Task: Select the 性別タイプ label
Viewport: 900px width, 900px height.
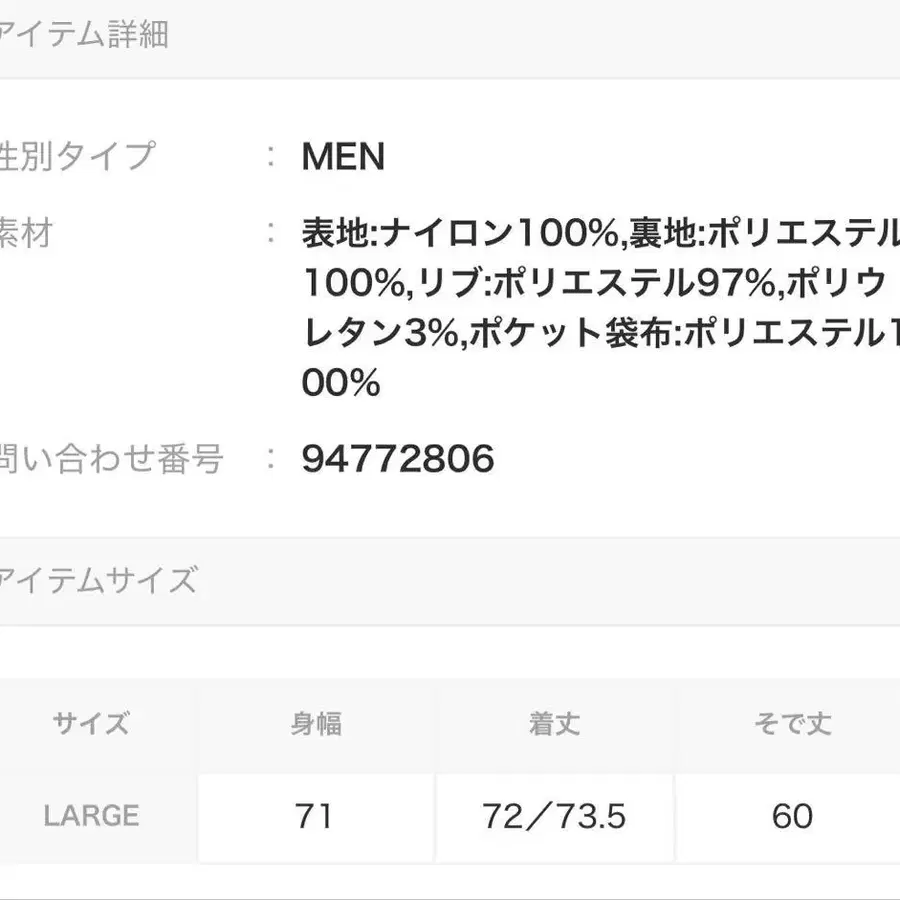Action: tap(78, 157)
